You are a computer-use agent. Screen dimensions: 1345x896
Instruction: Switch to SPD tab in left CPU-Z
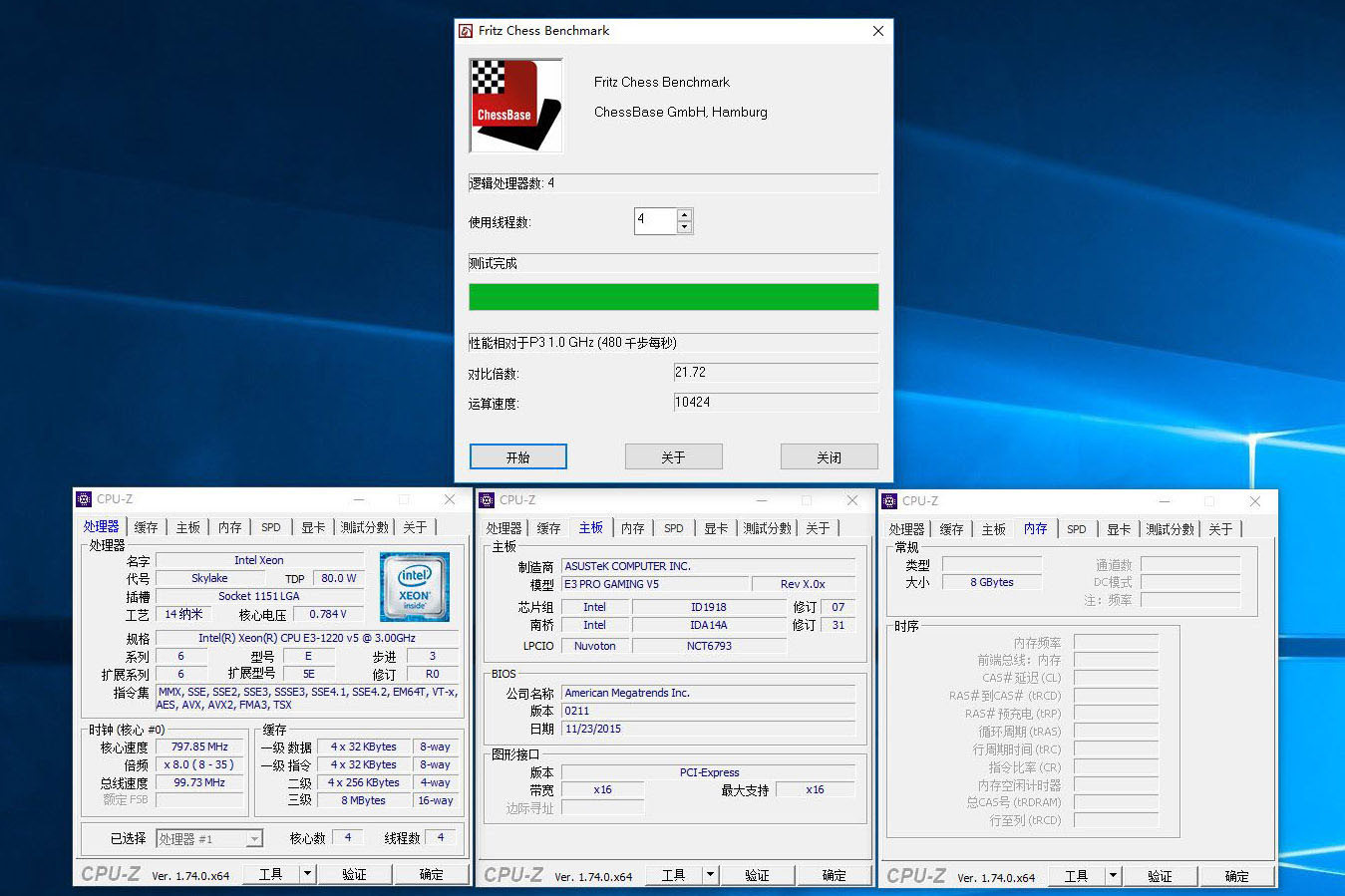[x=271, y=527]
